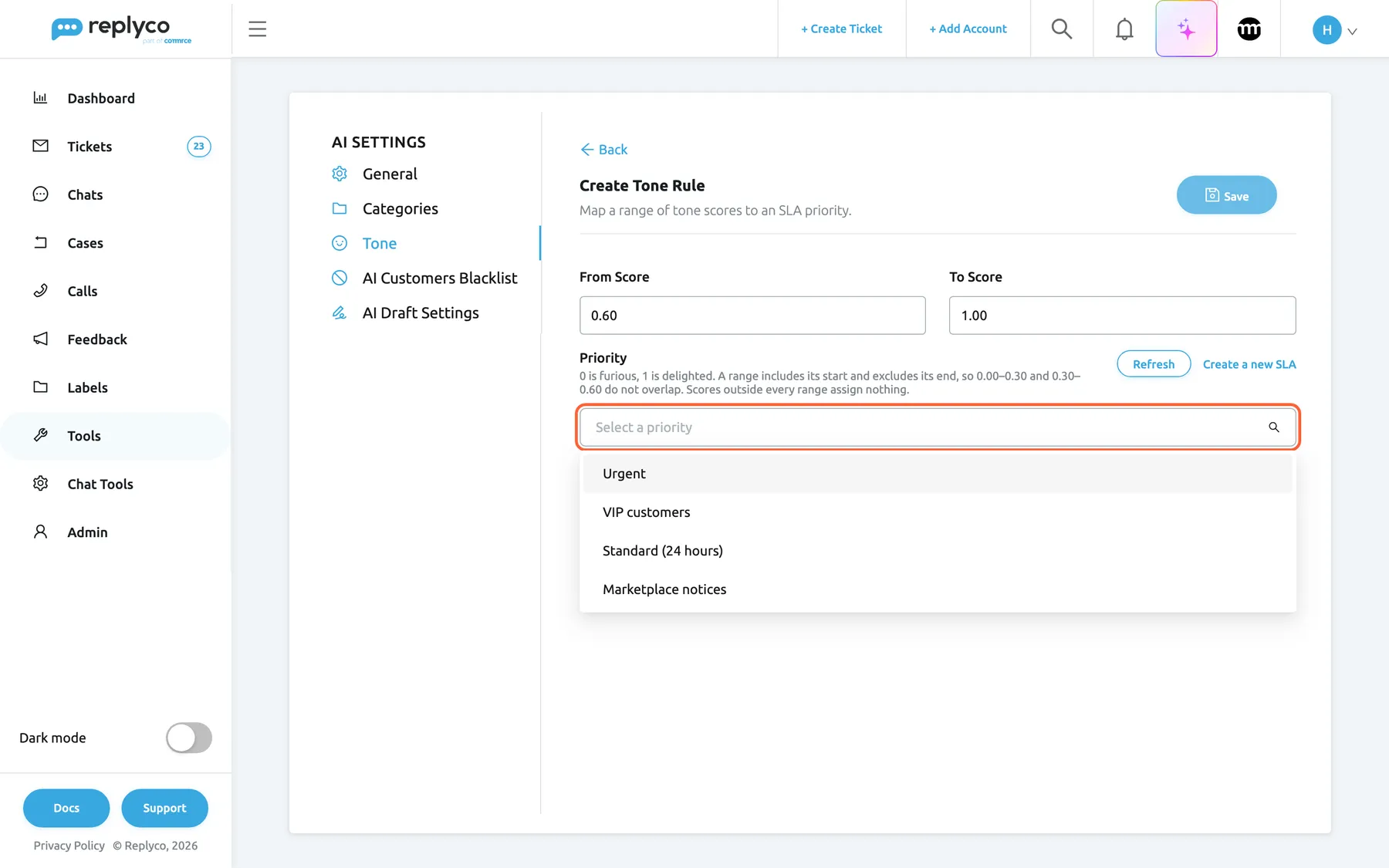Click the AI Customers Blacklist ban icon
1389x868 pixels.
point(340,278)
